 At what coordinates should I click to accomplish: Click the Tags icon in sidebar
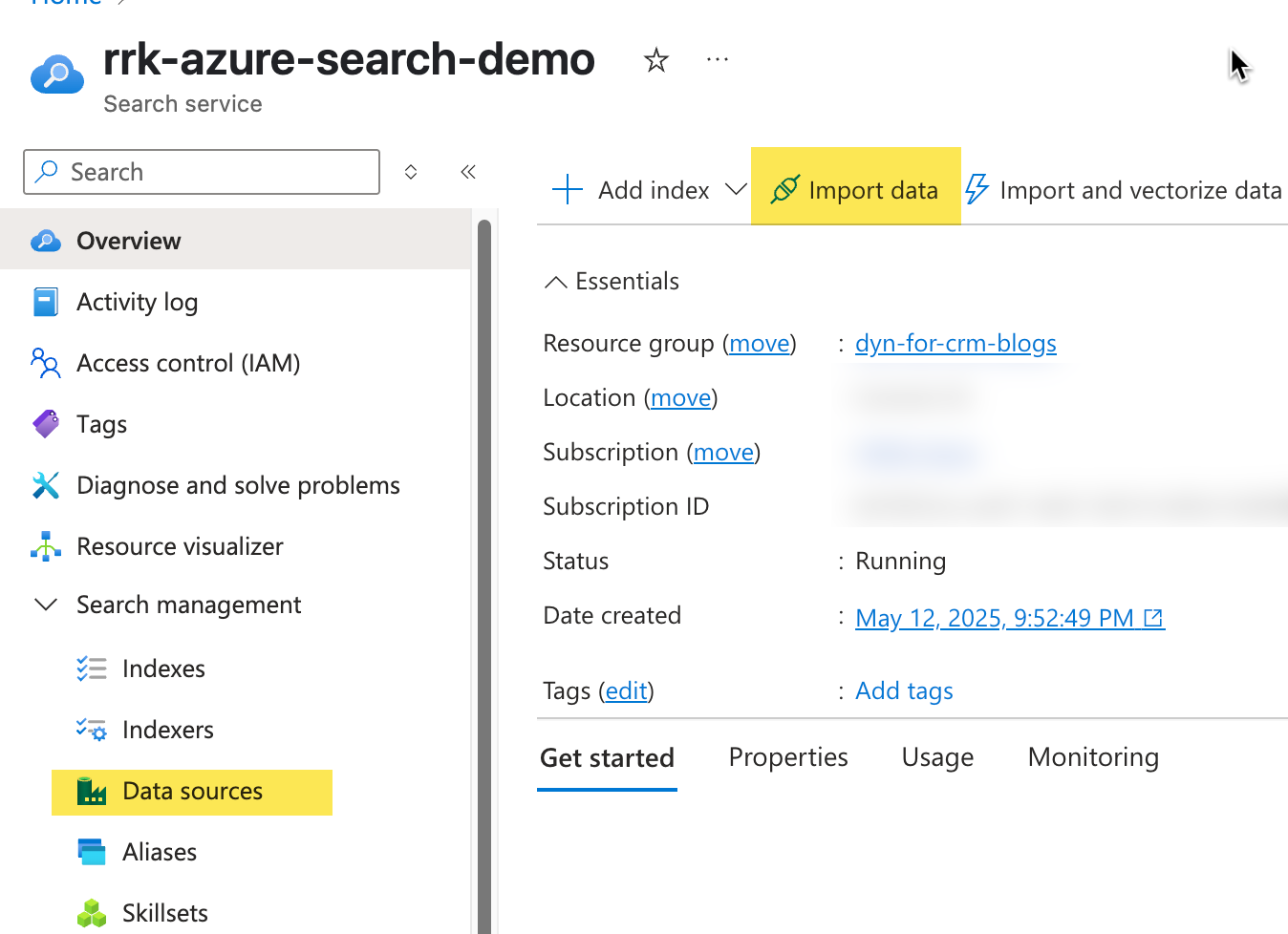(45, 424)
